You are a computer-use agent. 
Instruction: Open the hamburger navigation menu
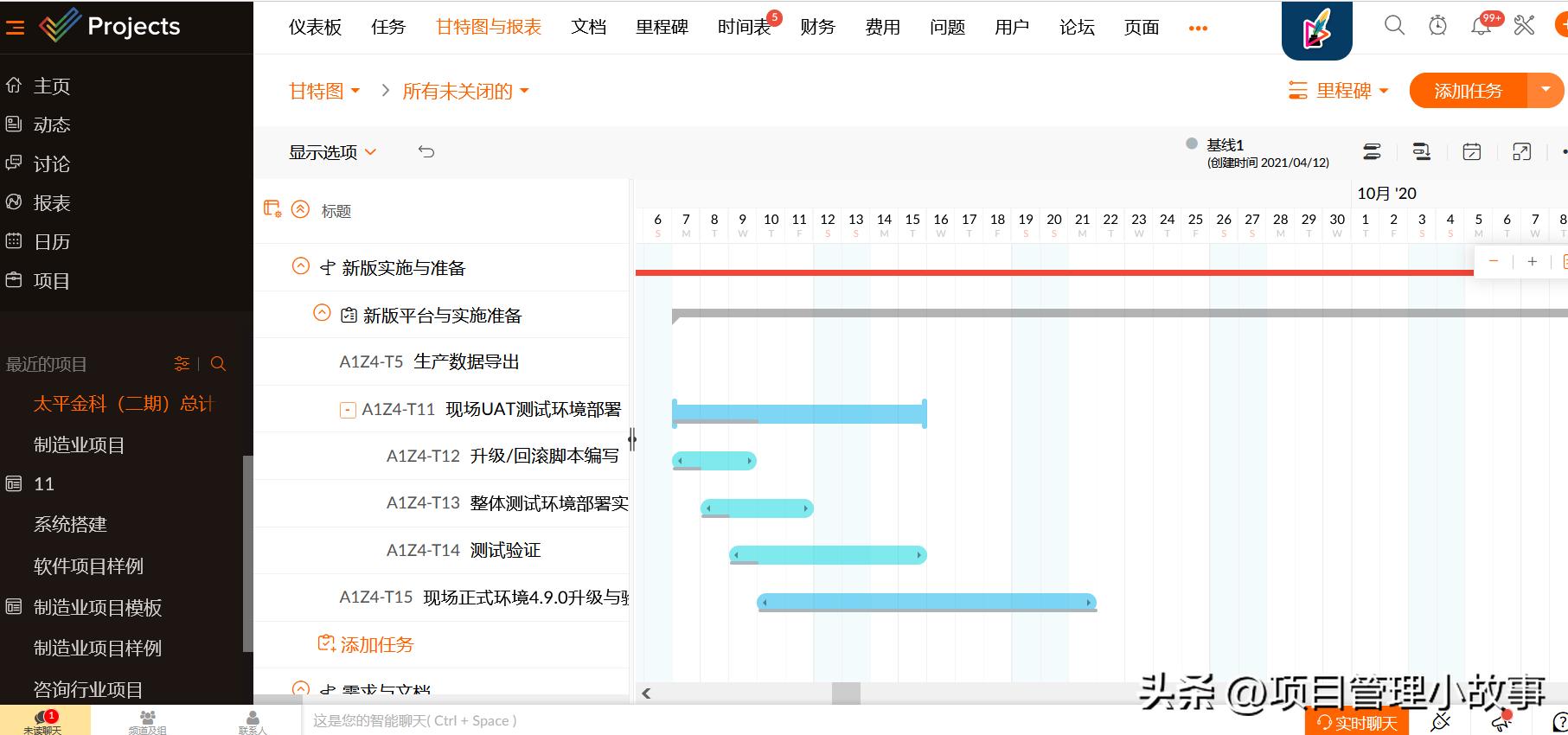[15, 28]
